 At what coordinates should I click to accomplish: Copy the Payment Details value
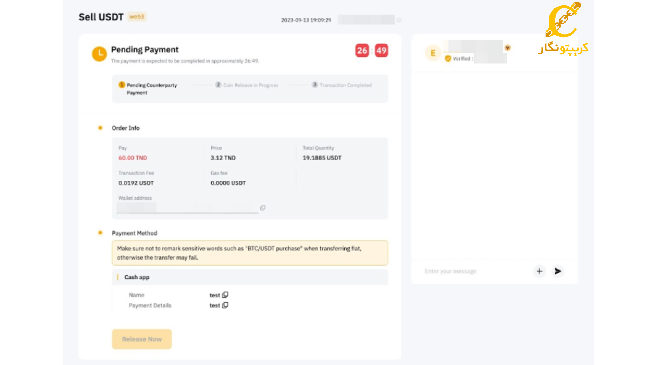point(225,305)
